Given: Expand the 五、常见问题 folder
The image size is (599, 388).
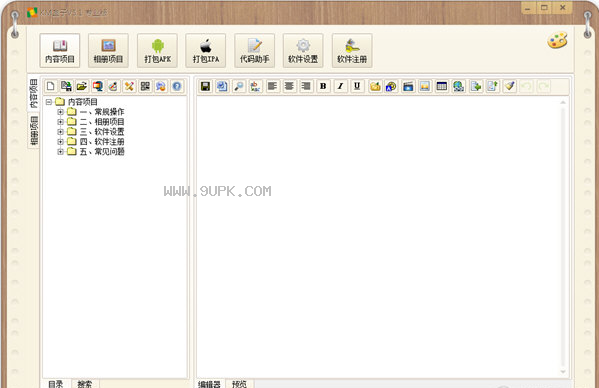Looking at the screenshot, I should click(60, 152).
